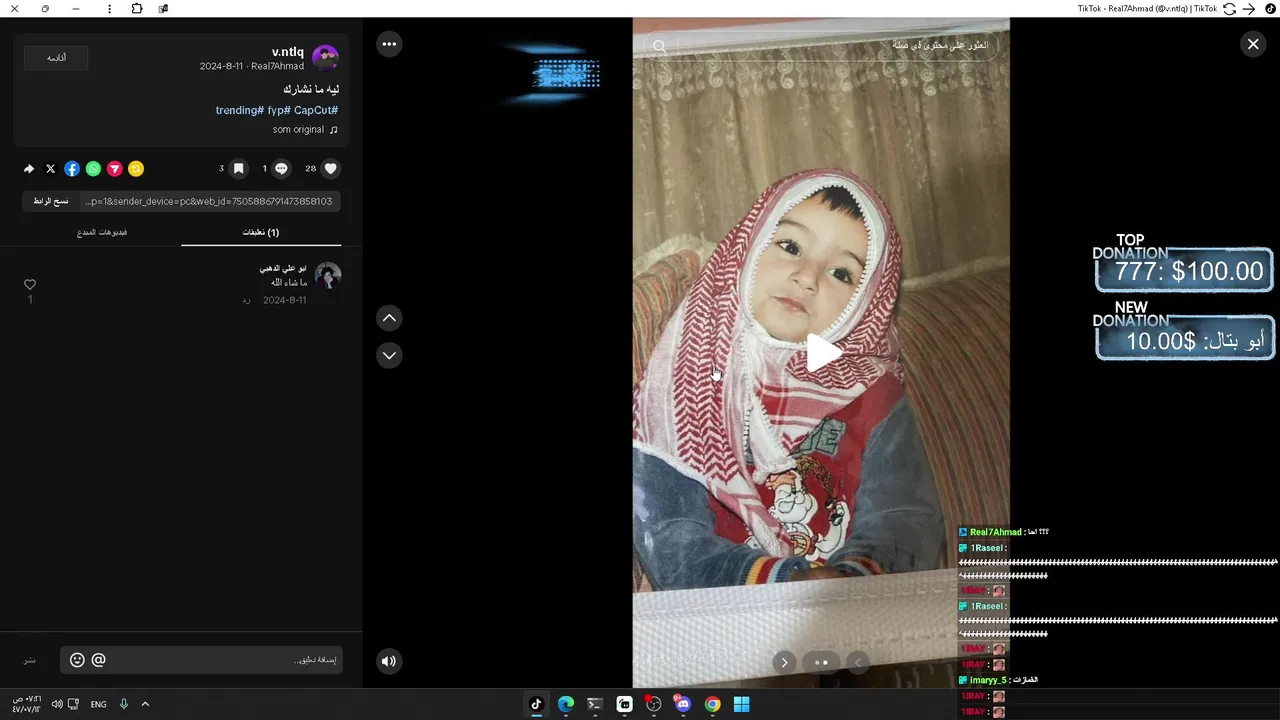Switch the ENG input language indicator
1280x720 pixels.
tap(98, 704)
